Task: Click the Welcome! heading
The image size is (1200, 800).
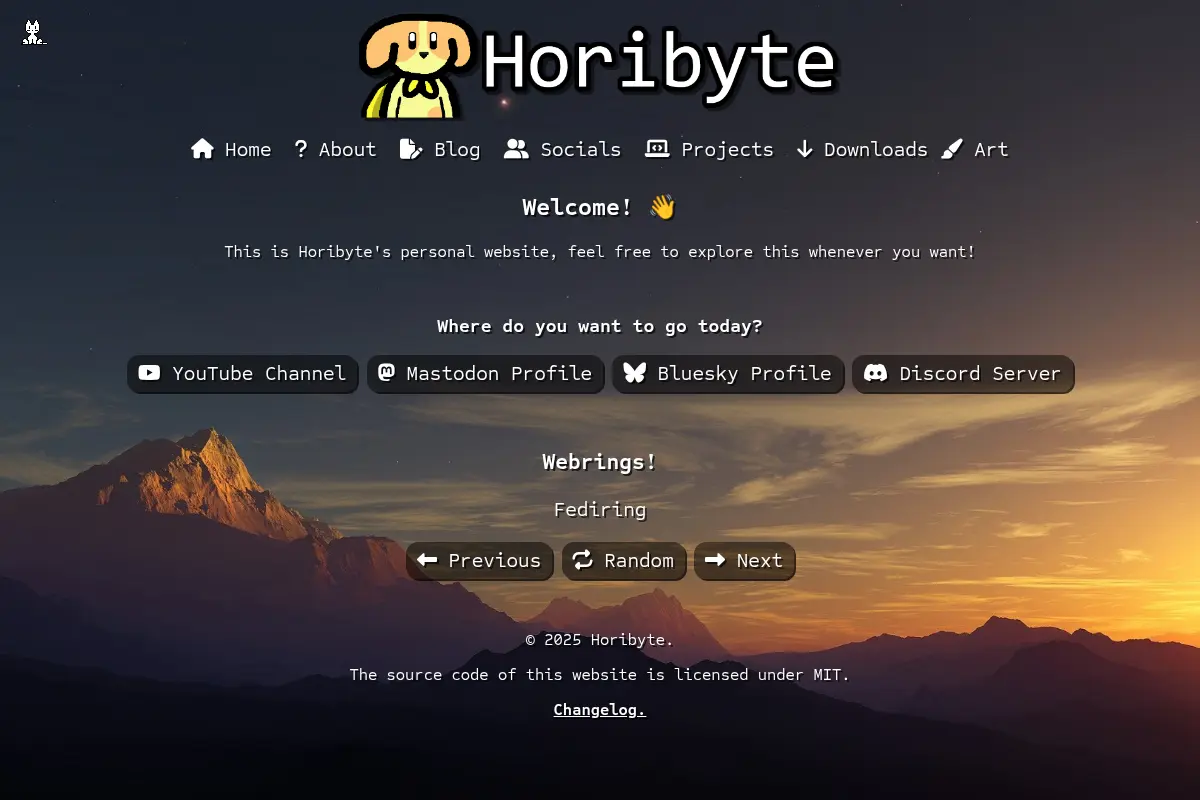Action: click(x=599, y=207)
